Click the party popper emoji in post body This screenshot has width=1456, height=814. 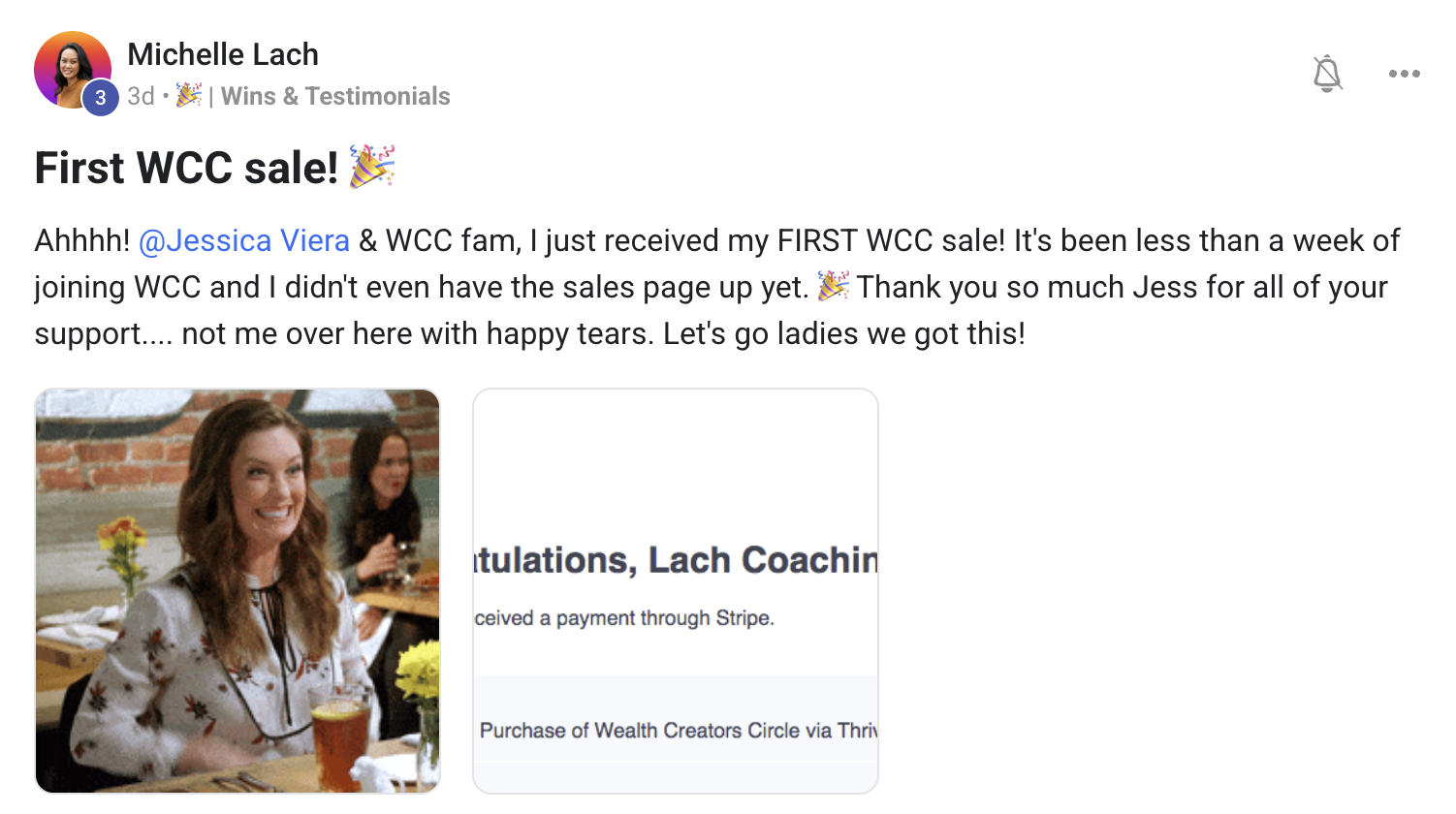point(833,286)
